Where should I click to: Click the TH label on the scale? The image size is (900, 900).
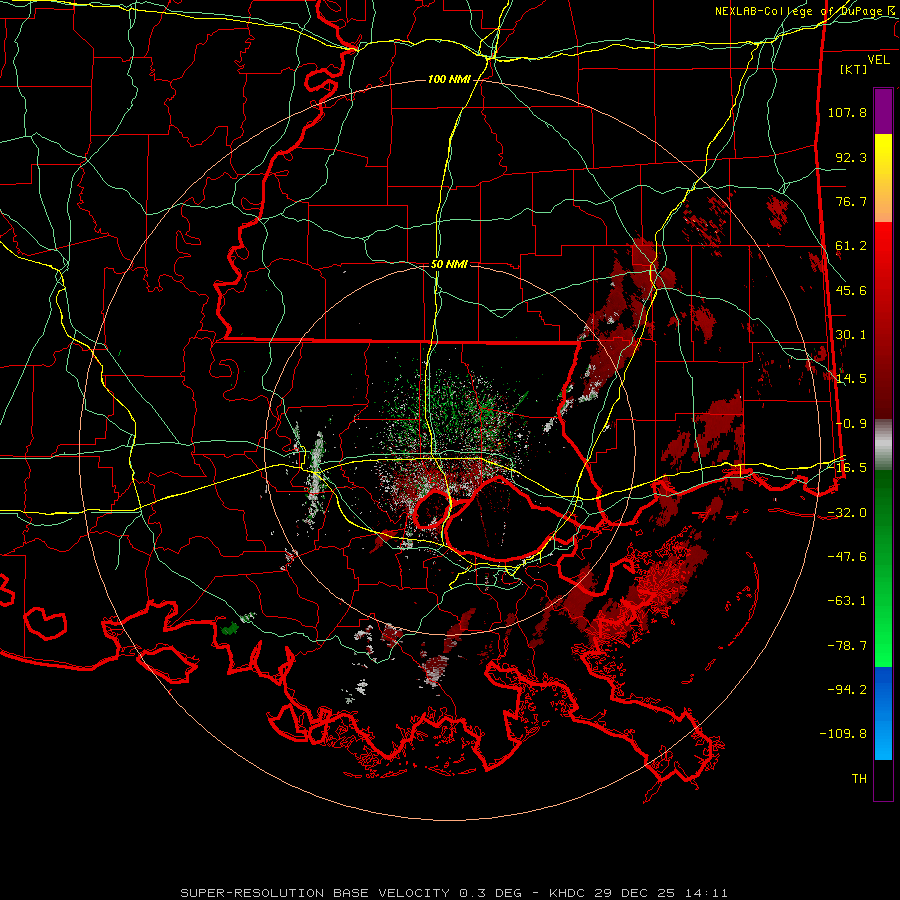pos(859,779)
